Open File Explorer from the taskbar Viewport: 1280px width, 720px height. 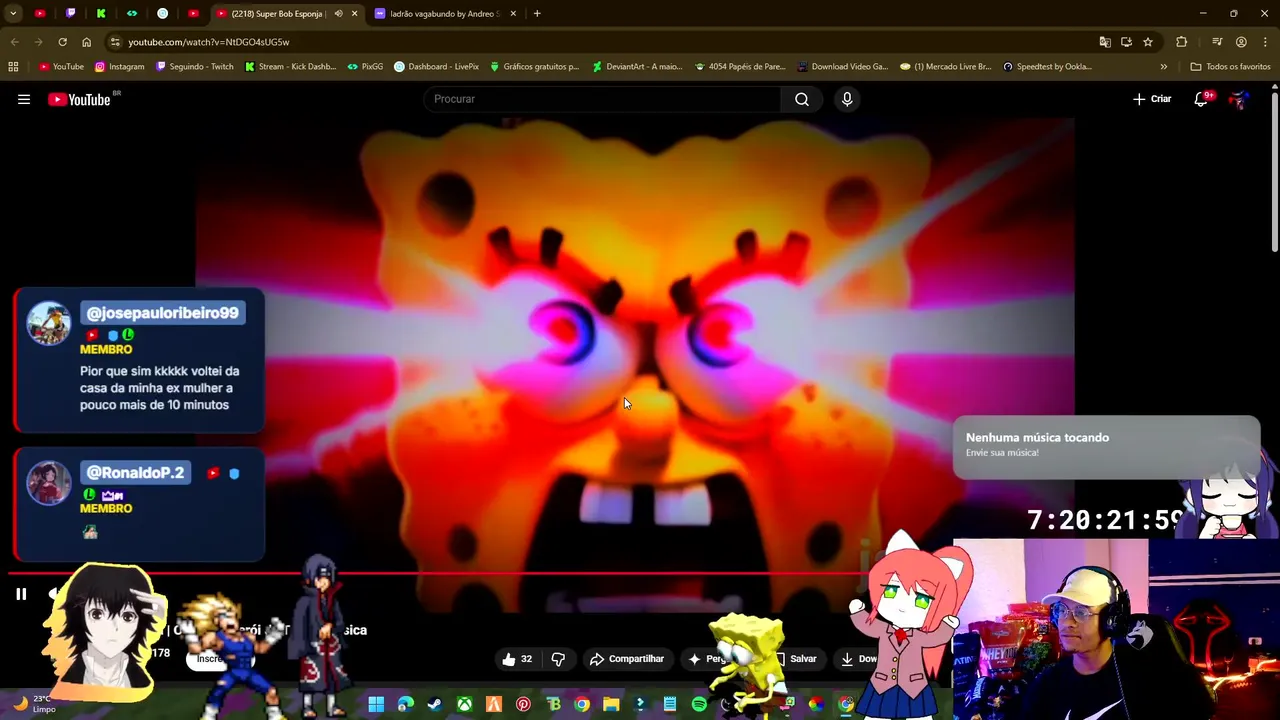(x=611, y=705)
